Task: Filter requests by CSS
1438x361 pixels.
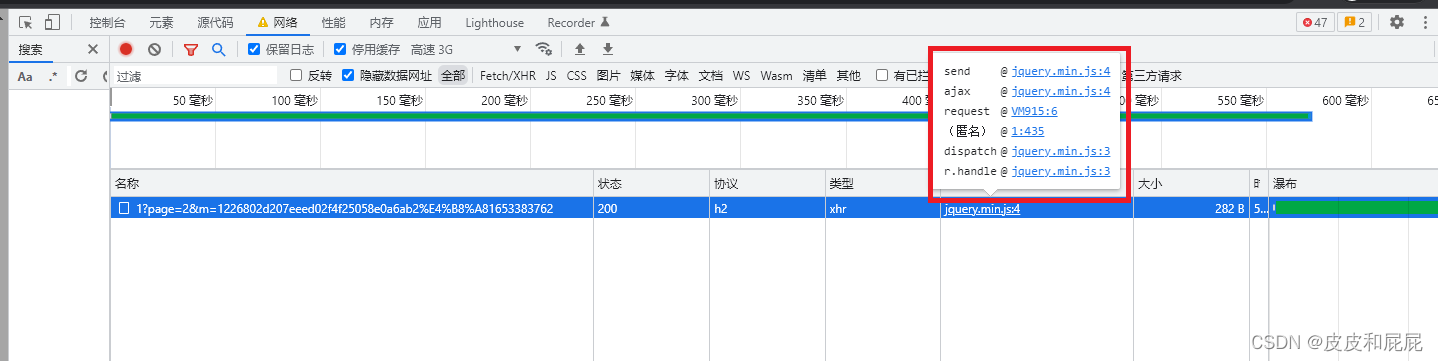Action: click(577, 75)
